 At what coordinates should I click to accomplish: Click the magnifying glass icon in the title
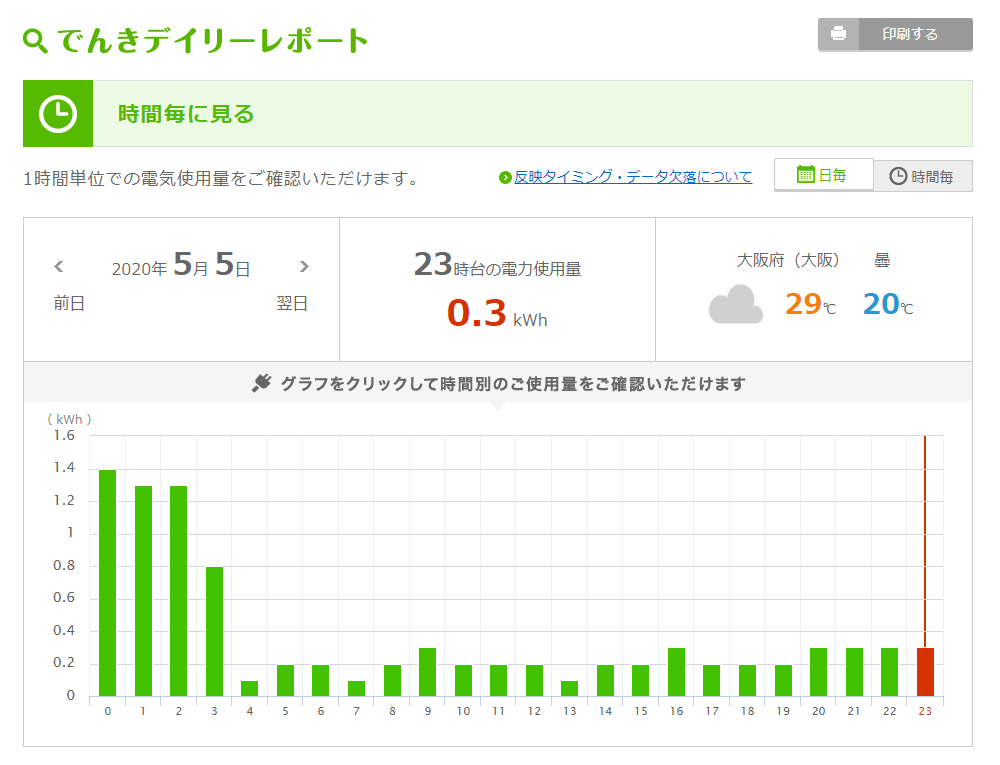coord(35,41)
